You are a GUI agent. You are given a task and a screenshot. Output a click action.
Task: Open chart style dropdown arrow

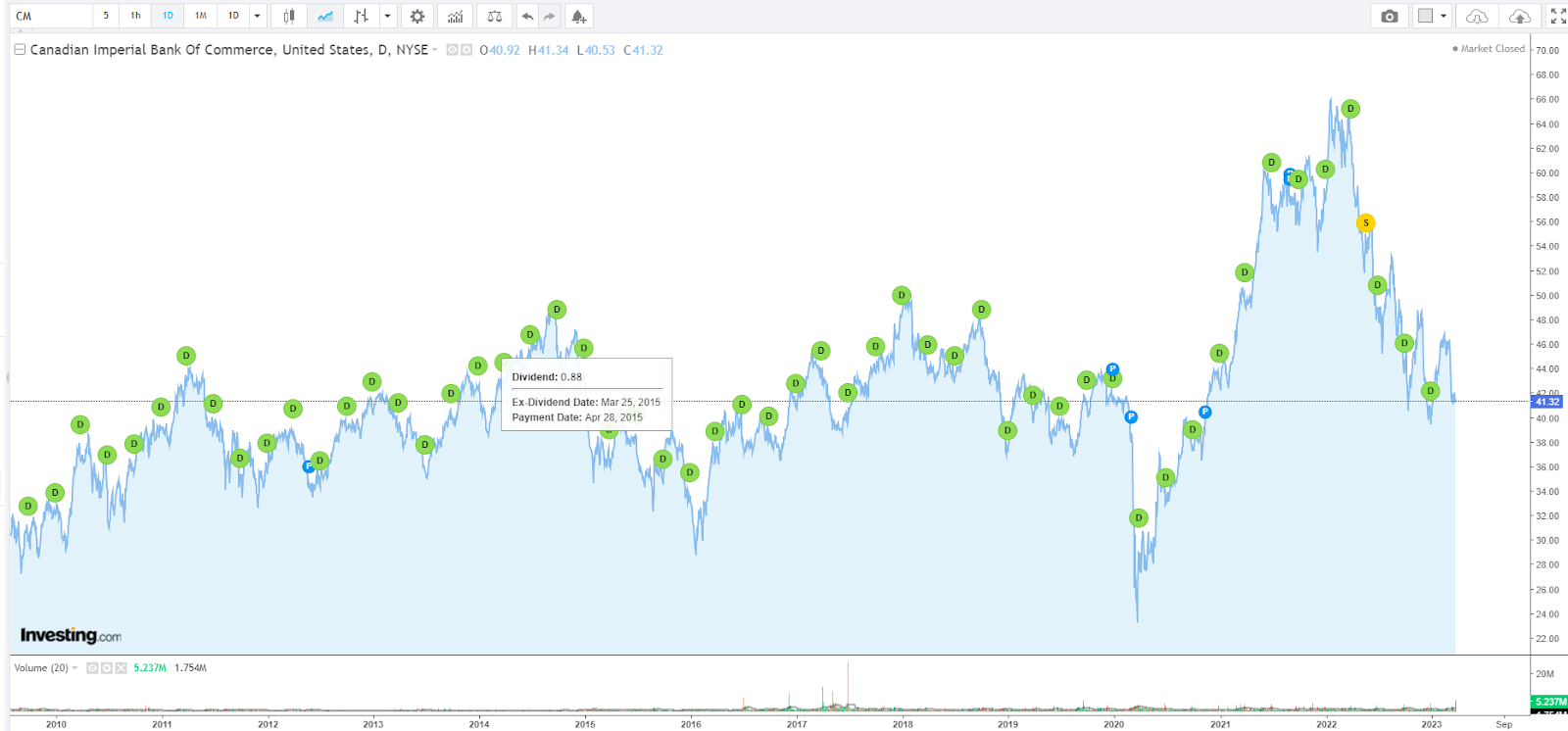pos(387,16)
